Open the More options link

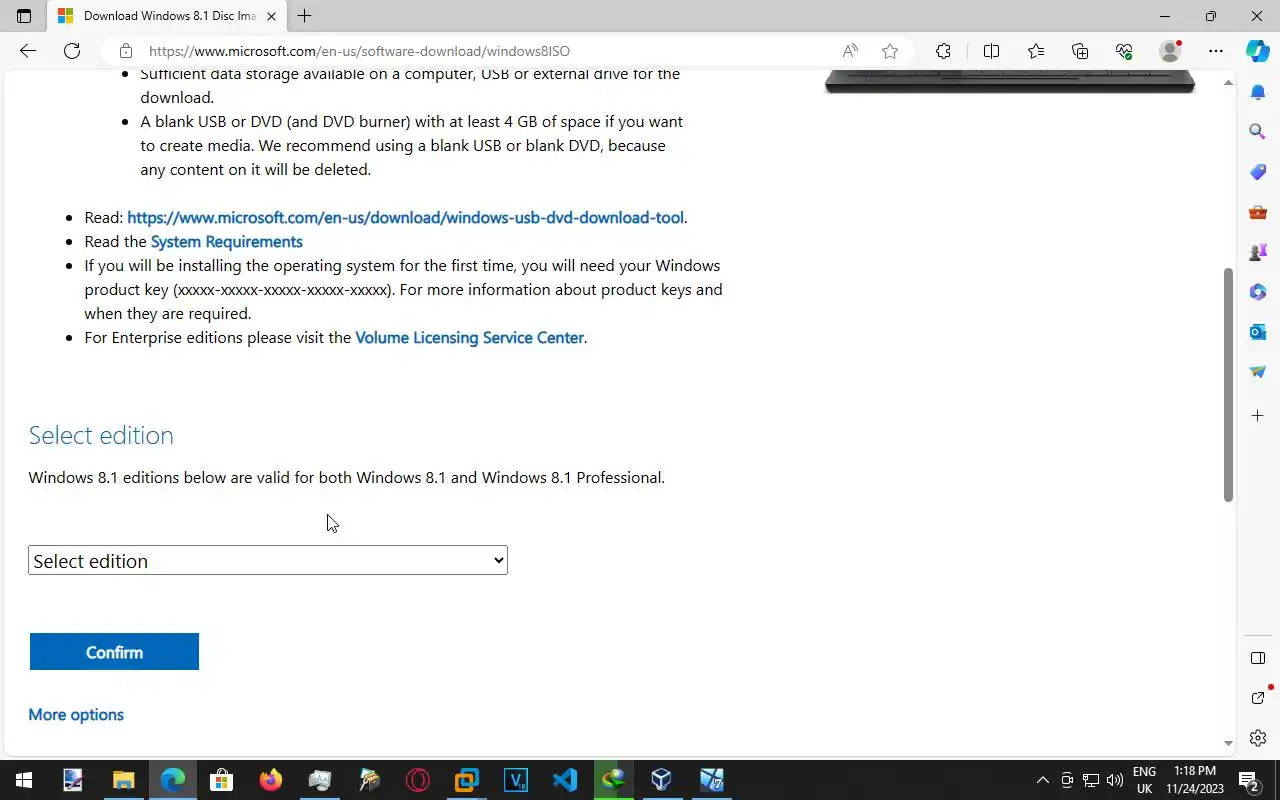click(76, 715)
